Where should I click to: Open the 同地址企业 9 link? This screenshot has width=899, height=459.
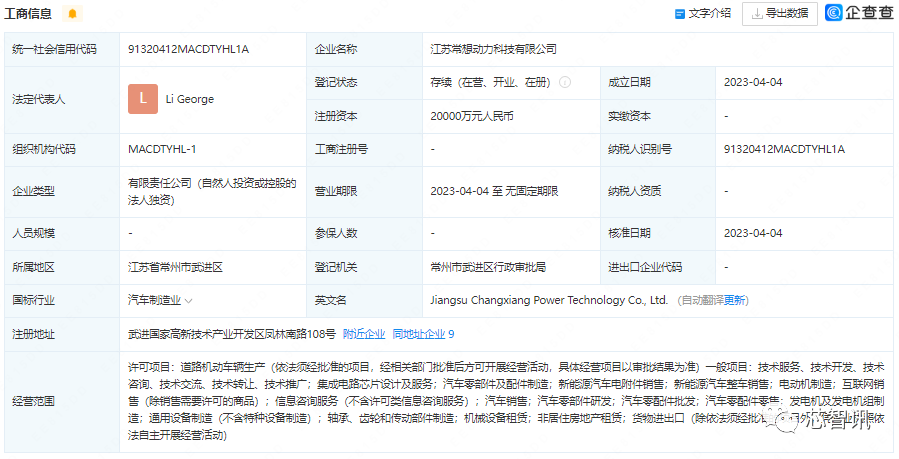coord(423,334)
